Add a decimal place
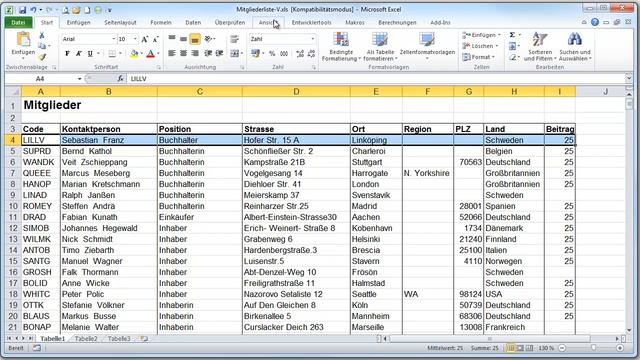The width and height of the screenshot is (640, 360). point(300,53)
